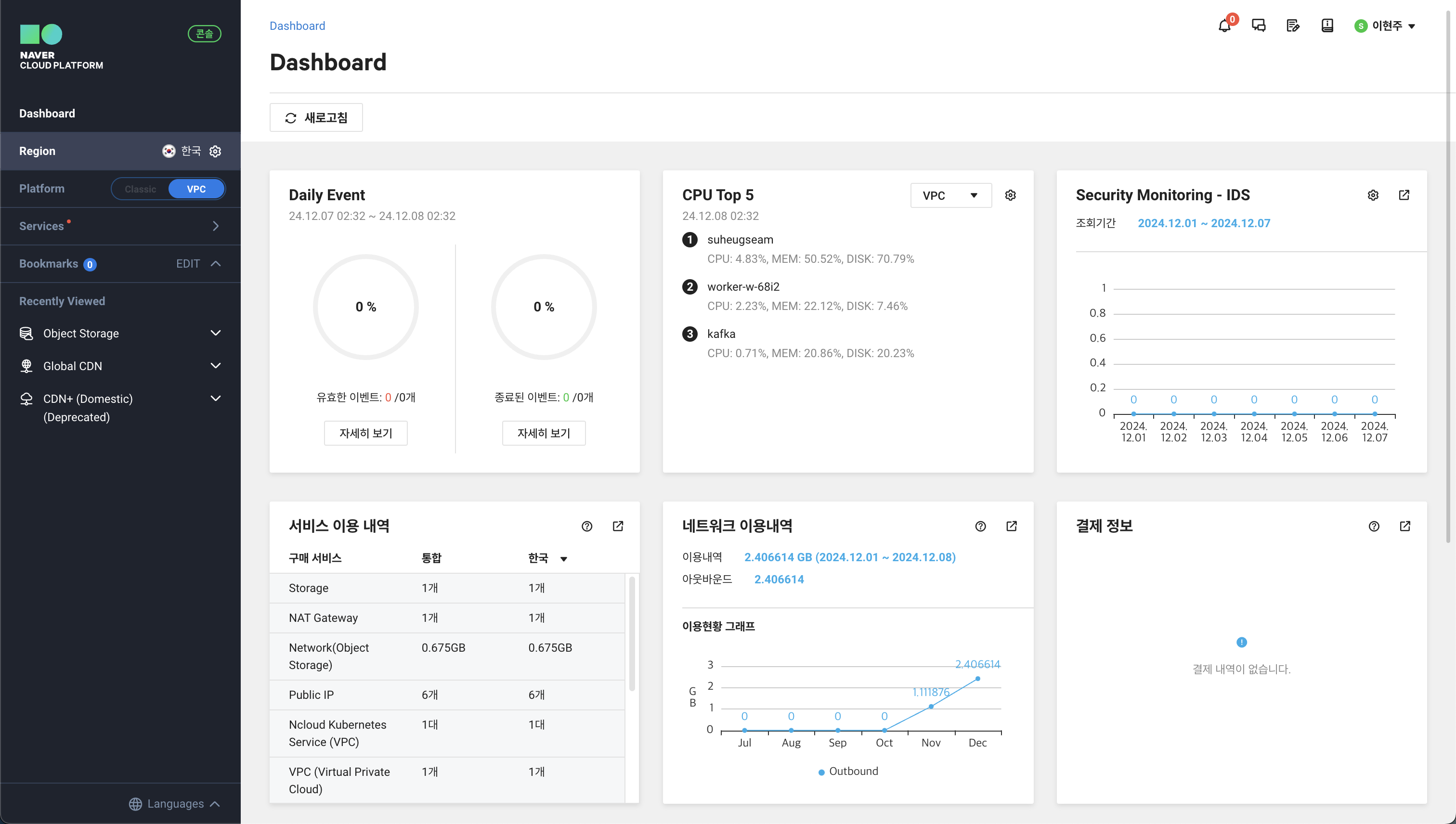Click the user guide book icon in header
The width and height of the screenshot is (1456, 824).
1327,26
